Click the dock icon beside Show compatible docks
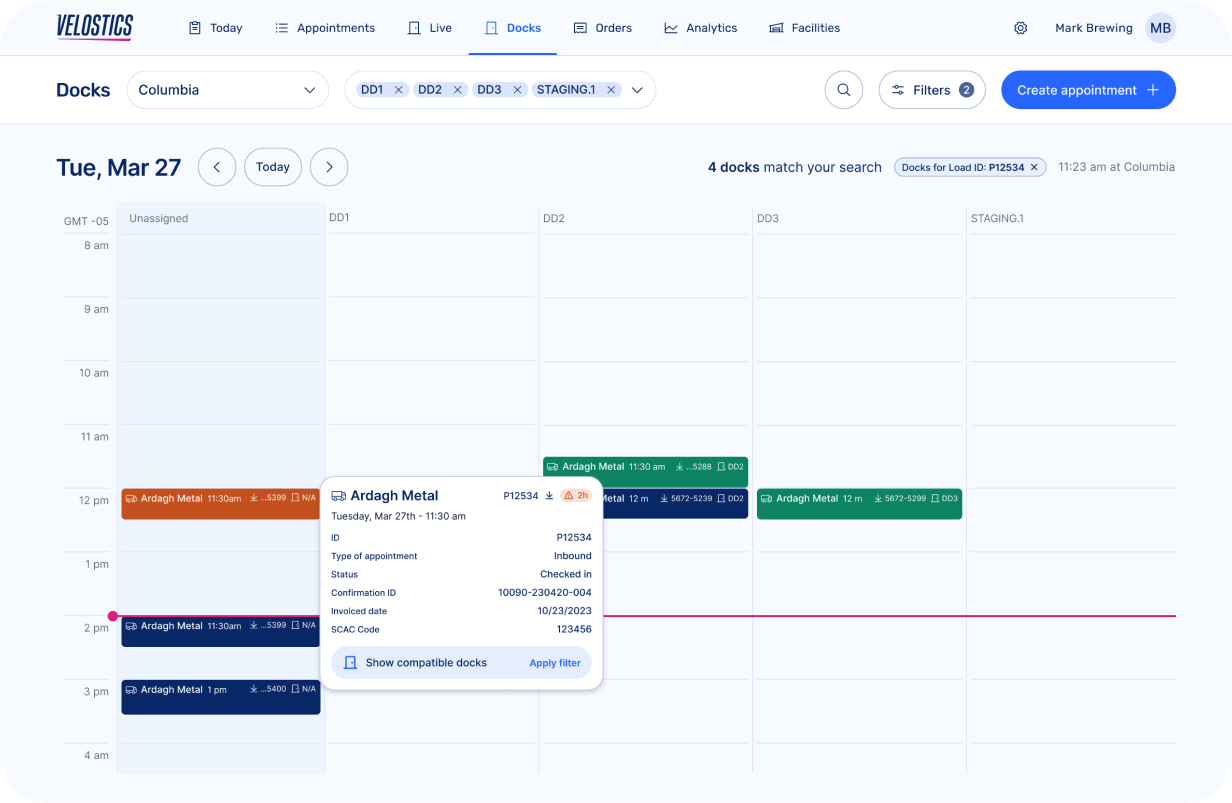This screenshot has width=1232, height=803. 349,662
